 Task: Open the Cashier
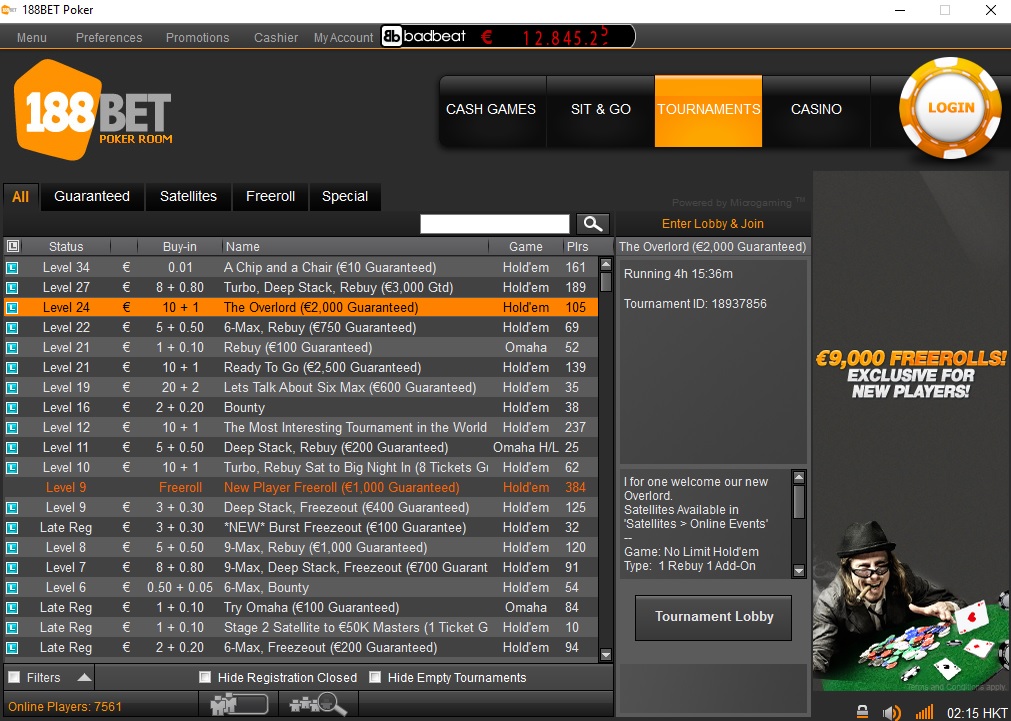(x=276, y=37)
